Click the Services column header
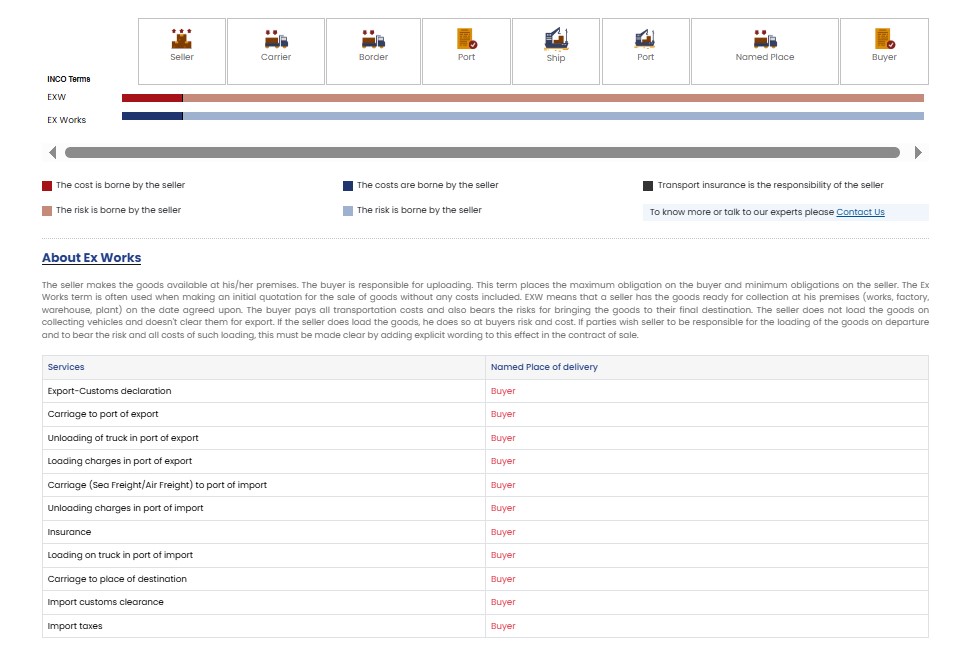957x646 pixels. (66, 367)
